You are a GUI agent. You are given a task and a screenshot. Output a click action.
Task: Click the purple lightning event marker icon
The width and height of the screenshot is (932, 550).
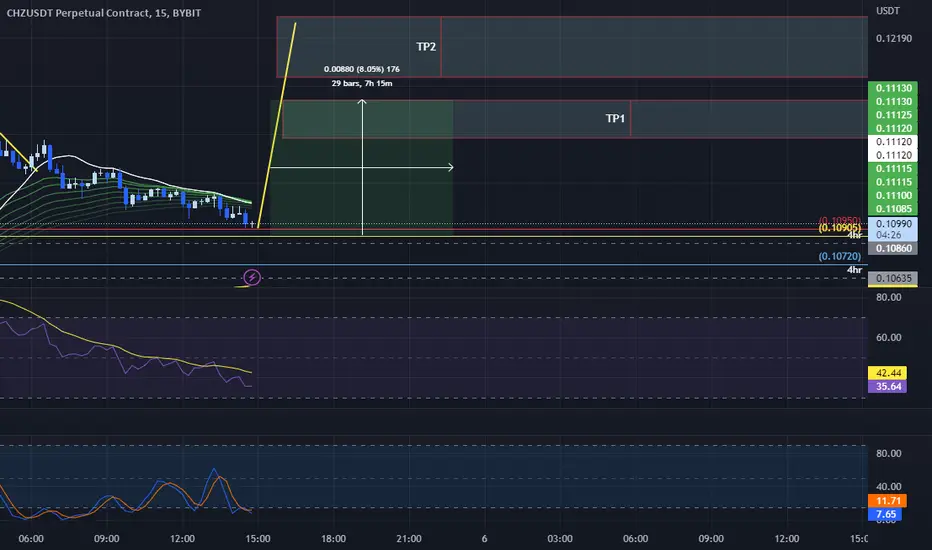click(x=252, y=277)
